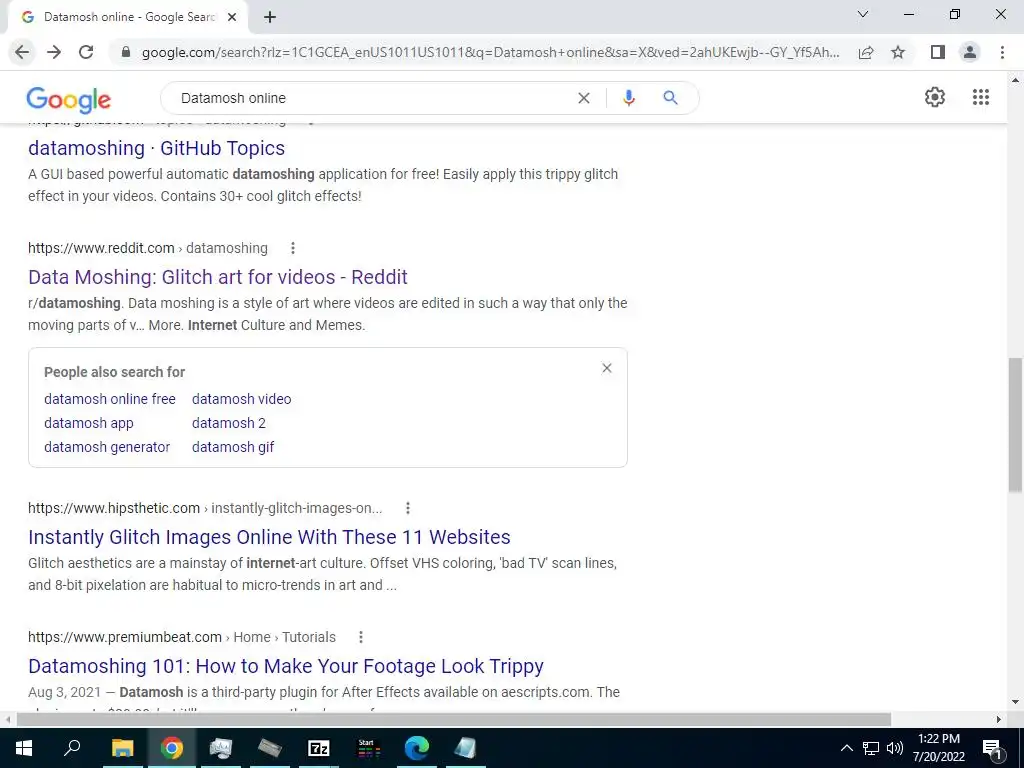The height and width of the screenshot is (768, 1024).
Task: Click the browser forward arrow
Action: coord(54,52)
